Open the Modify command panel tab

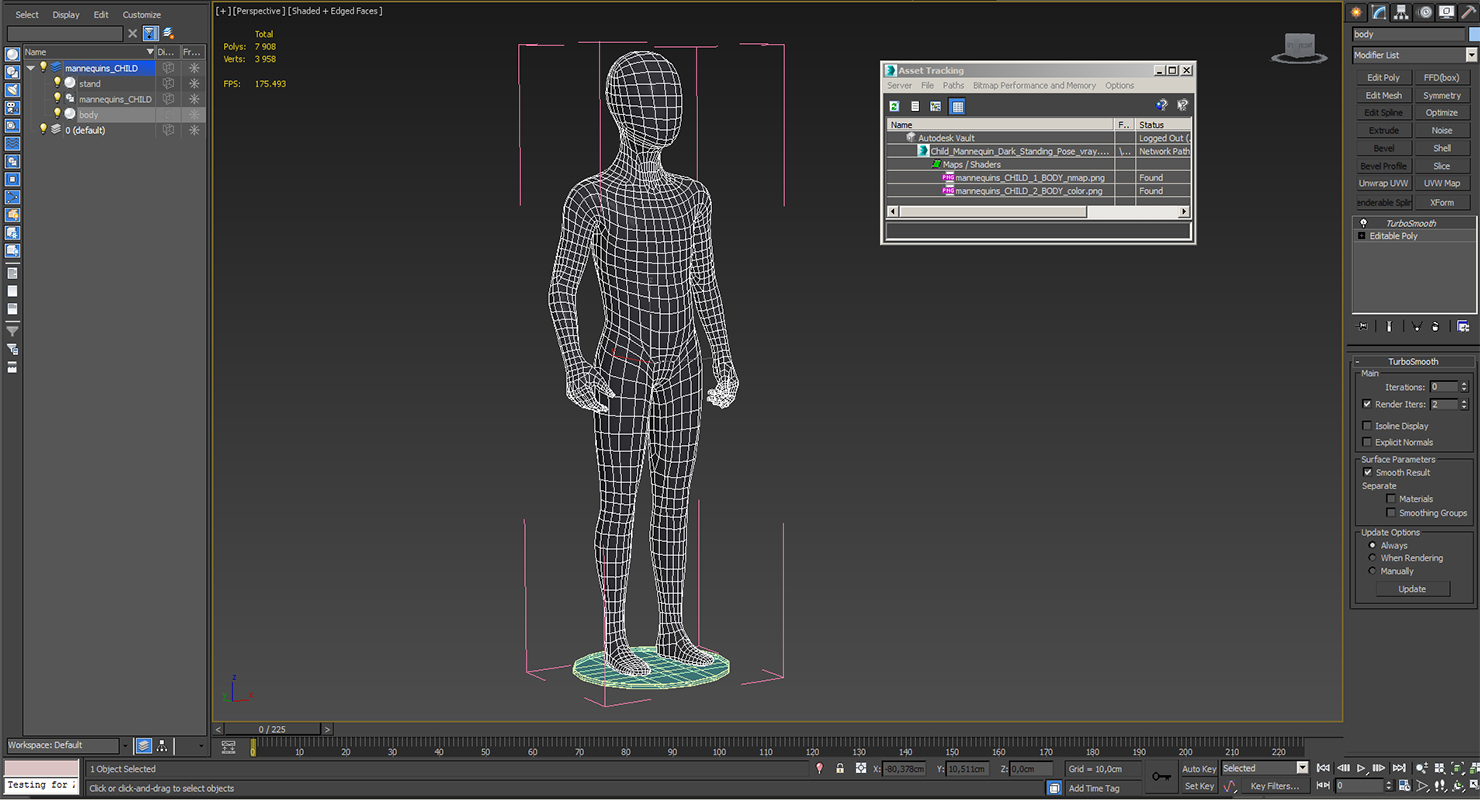click(x=1379, y=12)
